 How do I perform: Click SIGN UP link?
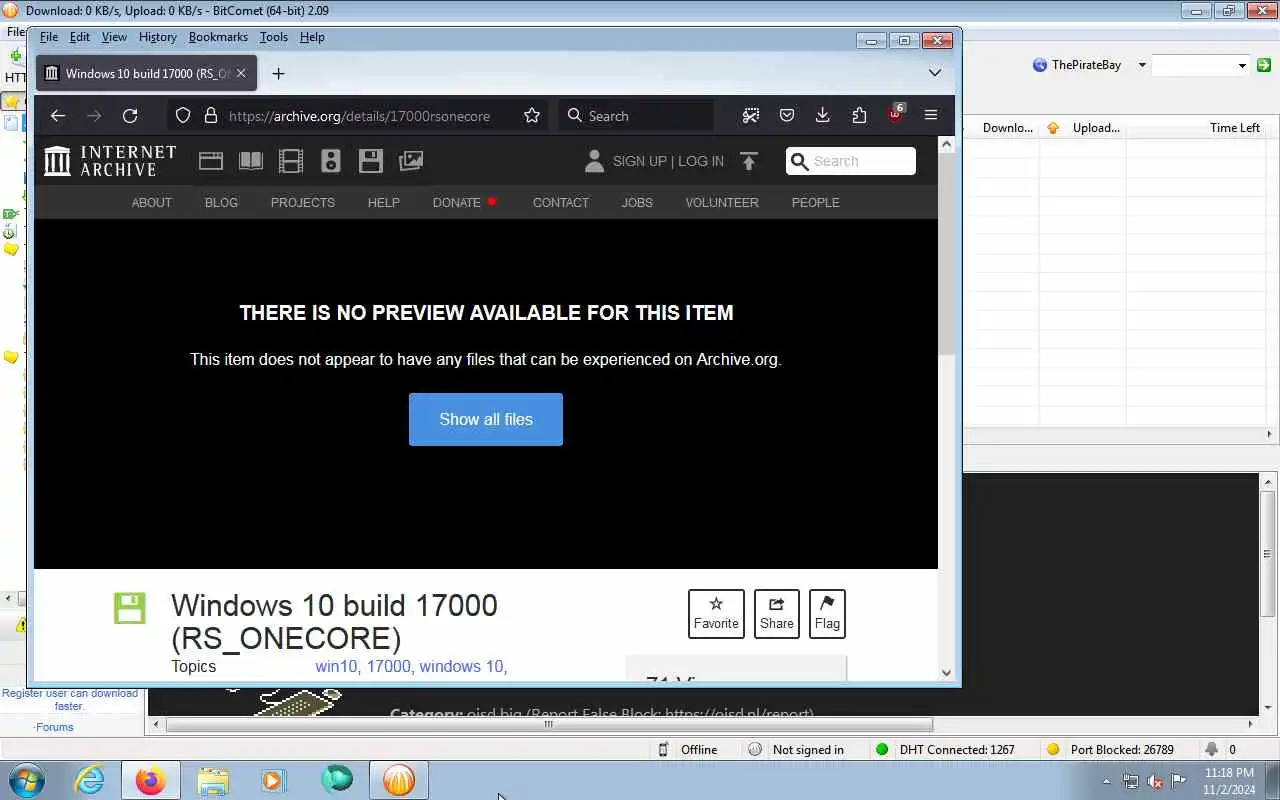click(x=640, y=161)
